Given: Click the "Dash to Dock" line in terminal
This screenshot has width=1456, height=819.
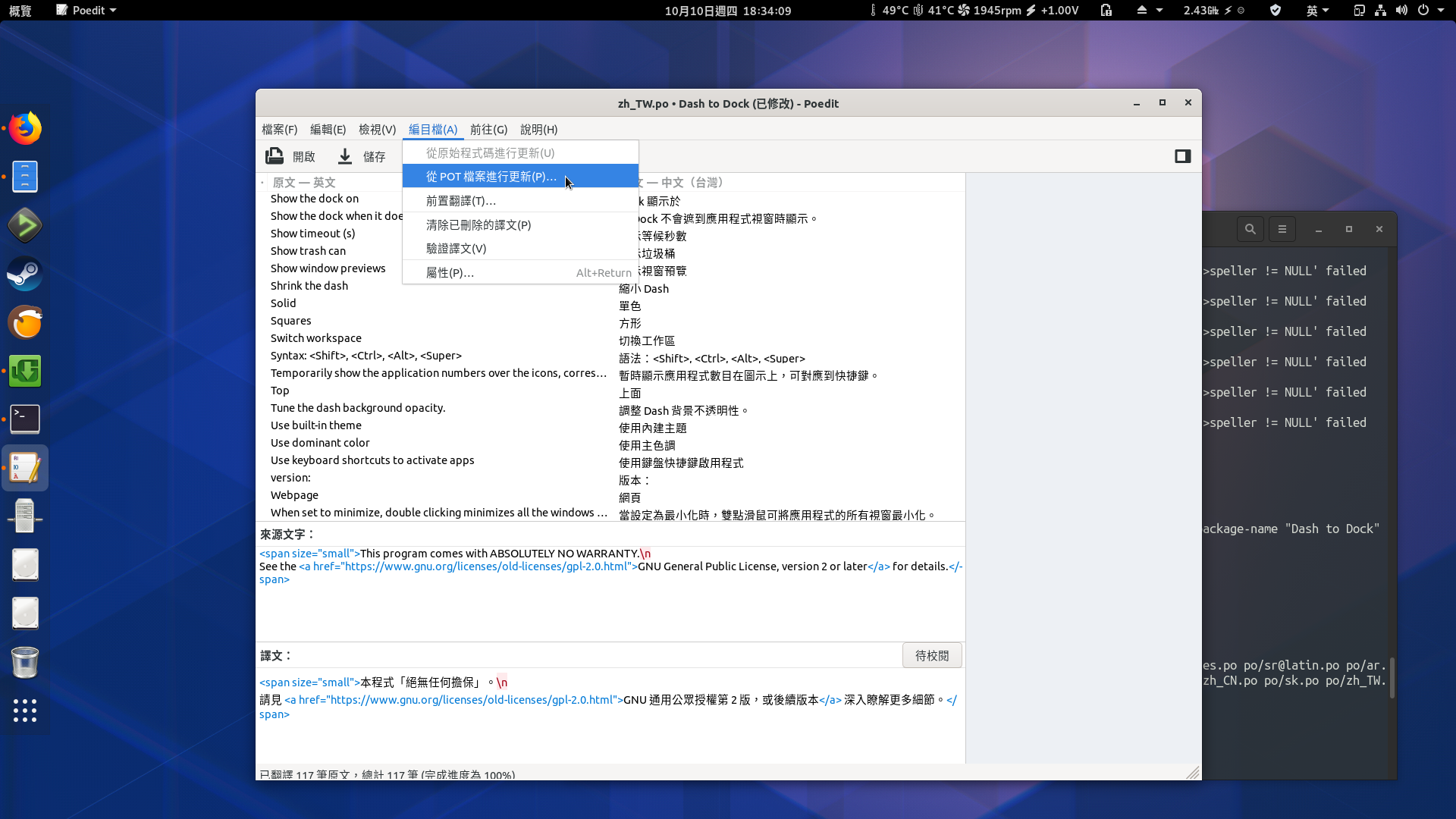Looking at the screenshot, I should (1291, 529).
